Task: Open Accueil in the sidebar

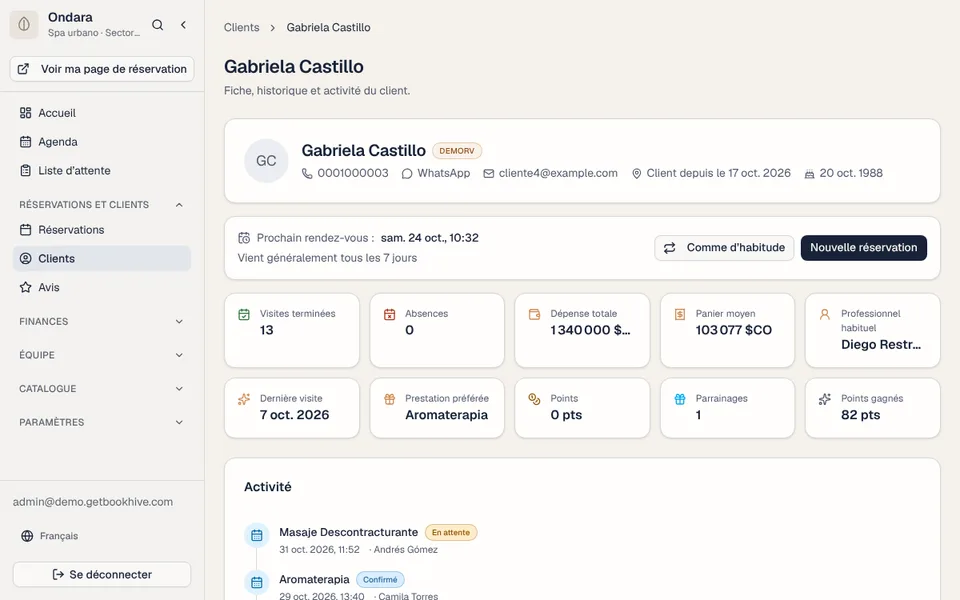Action: coord(102,113)
